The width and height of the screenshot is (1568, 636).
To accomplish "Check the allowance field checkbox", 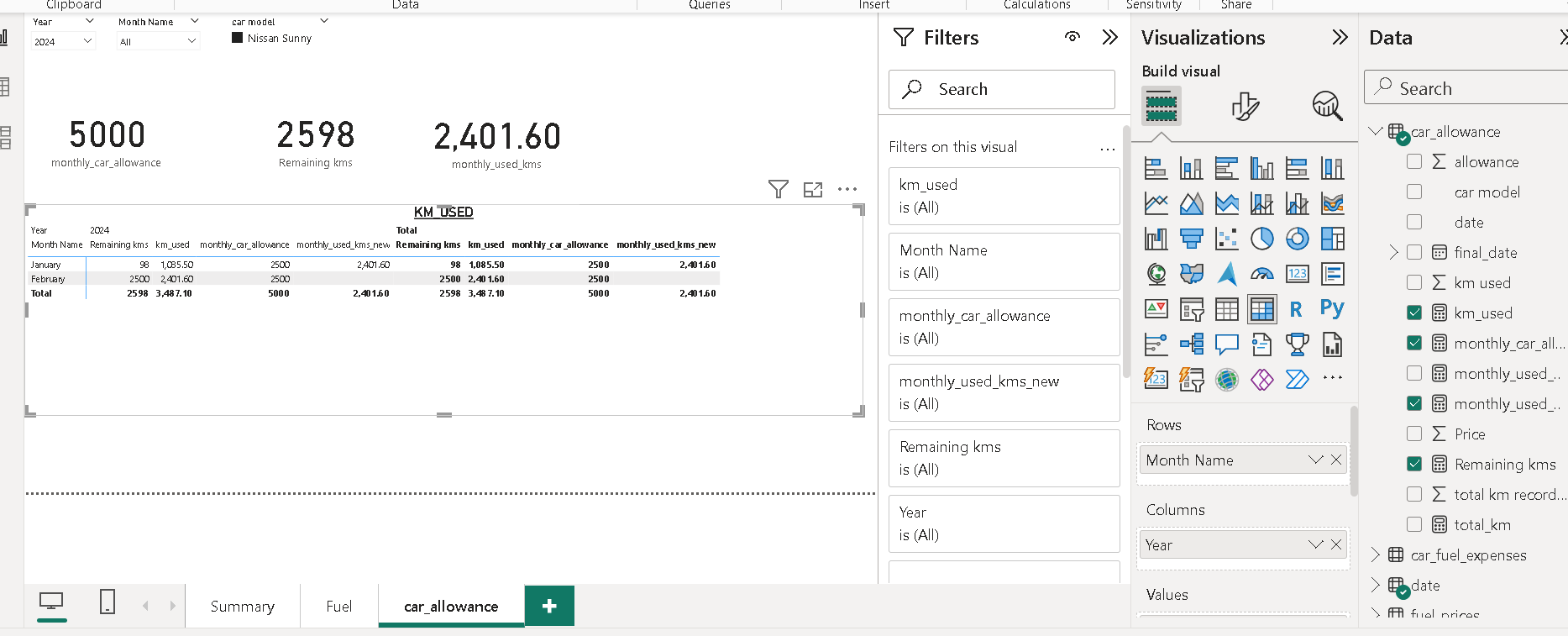I will (x=1414, y=161).
